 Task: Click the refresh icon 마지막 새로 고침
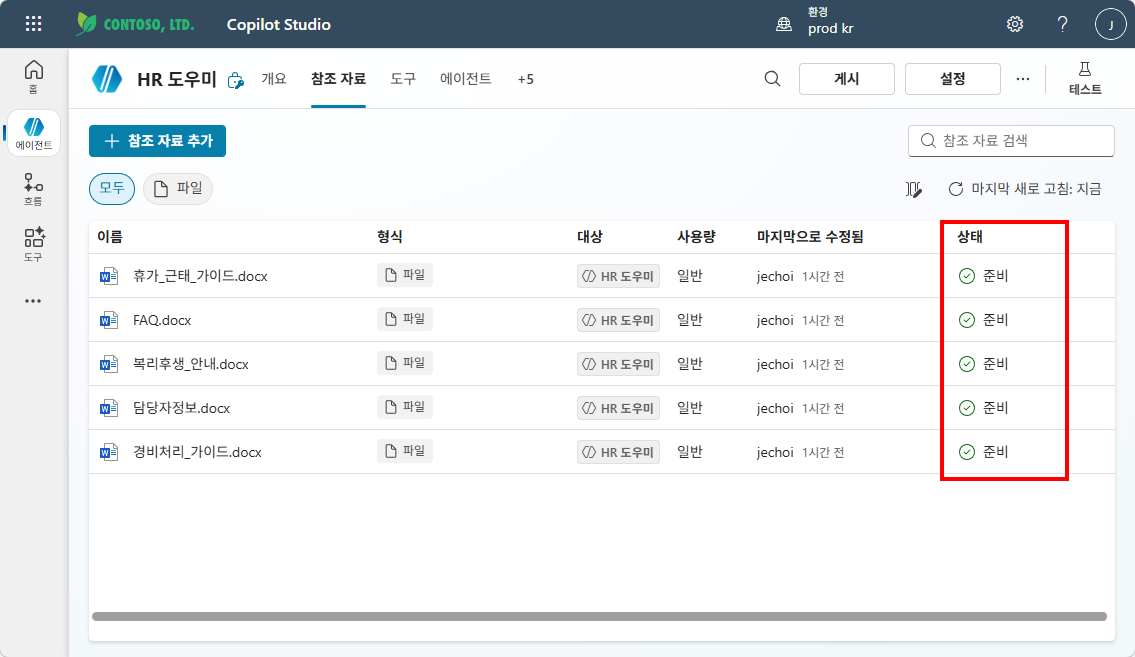(955, 189)
